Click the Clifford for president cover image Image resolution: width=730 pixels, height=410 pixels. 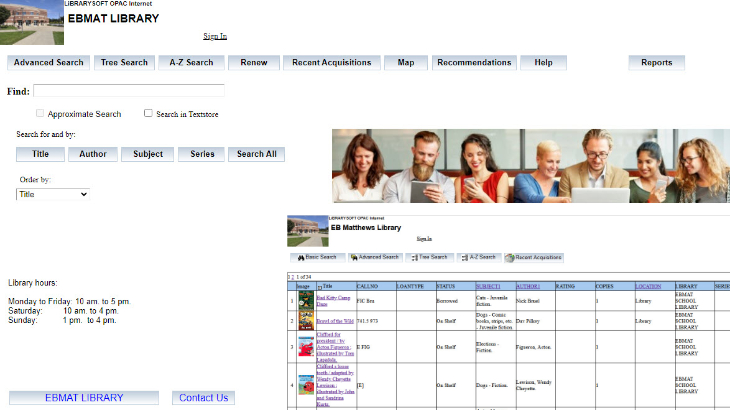tap(306, 347)
